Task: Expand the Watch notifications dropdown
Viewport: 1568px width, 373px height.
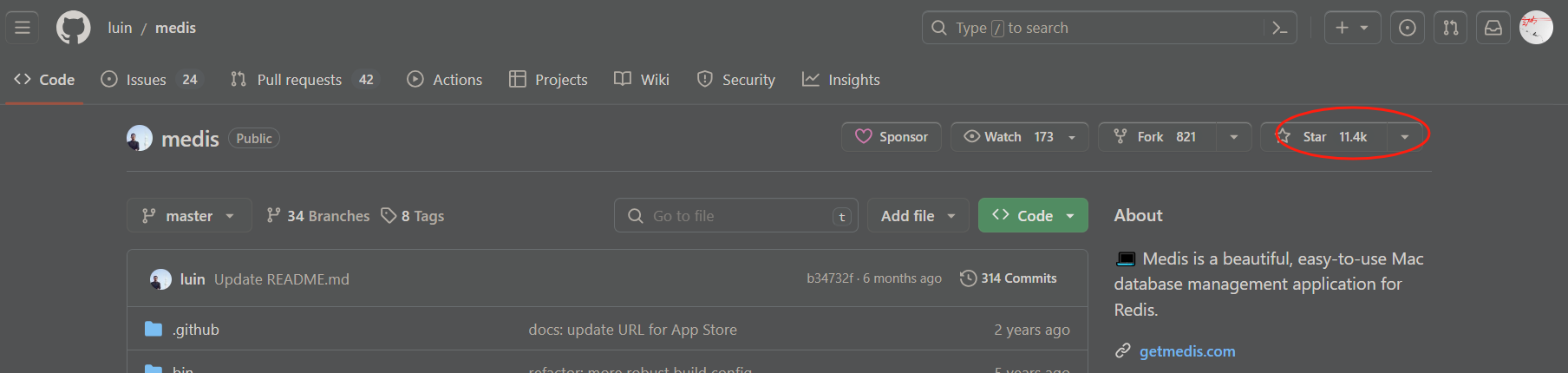Action: tap(1072, 137)
